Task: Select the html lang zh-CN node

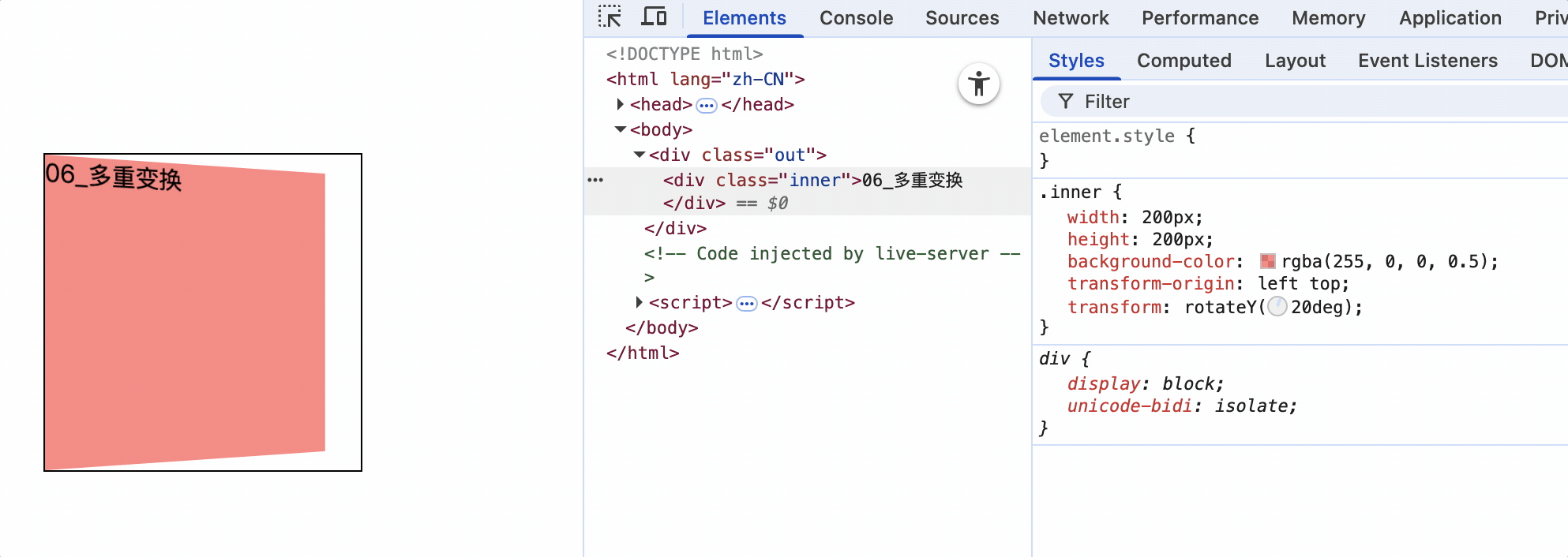Action: (705, 79)
